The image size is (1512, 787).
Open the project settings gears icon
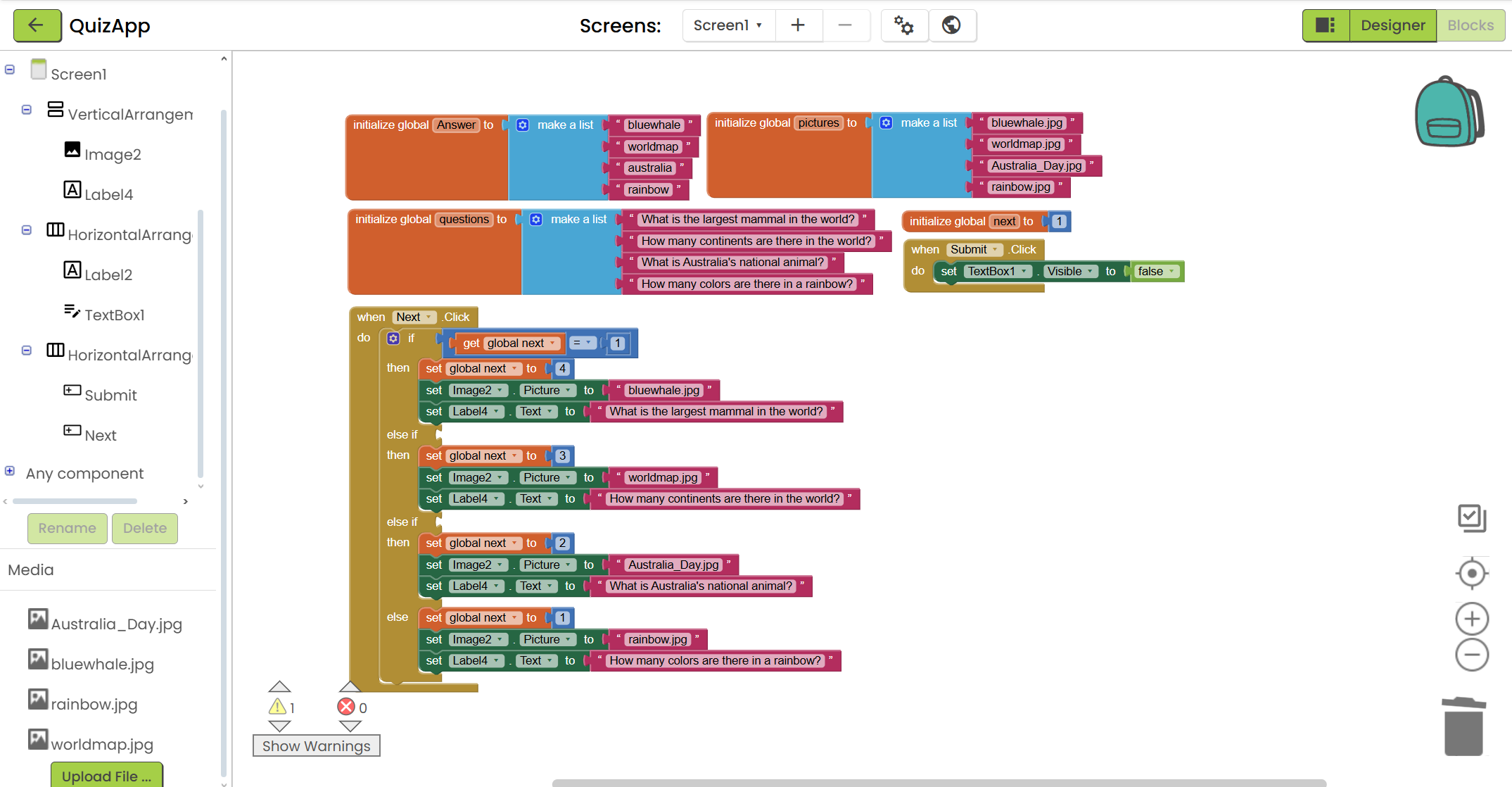pos(904,26)
